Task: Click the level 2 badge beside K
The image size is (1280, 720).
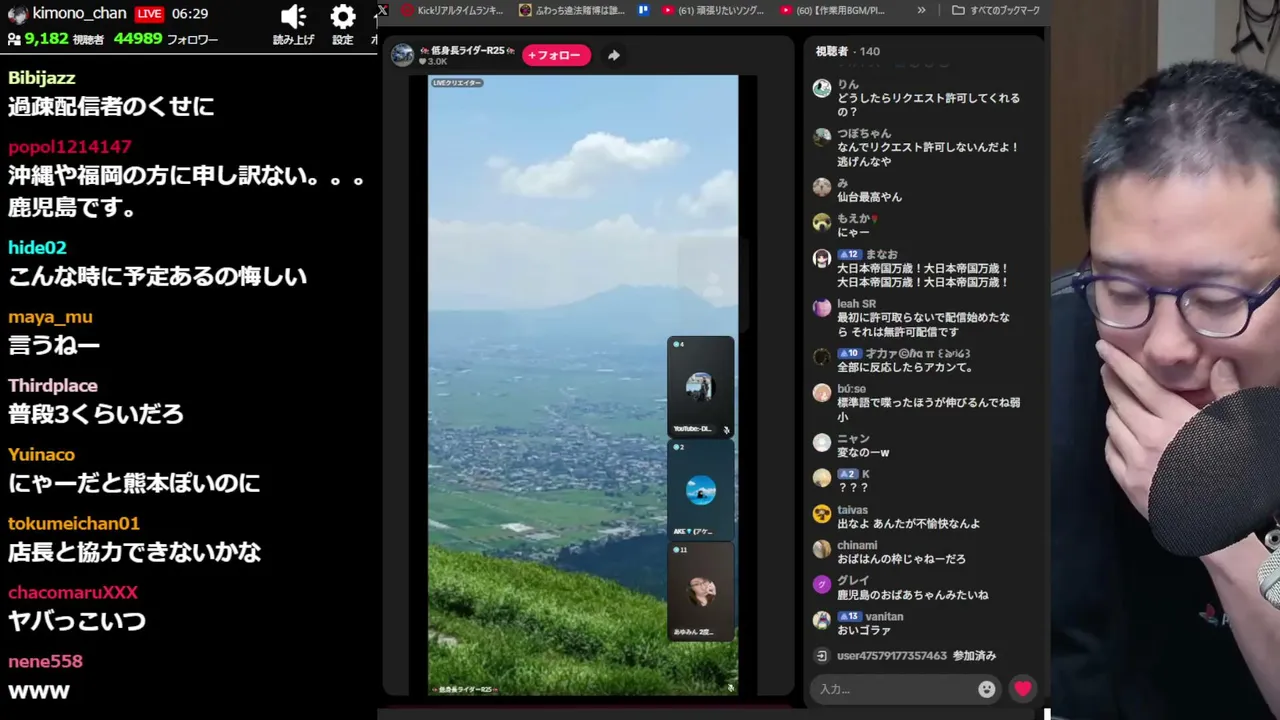Action: click(x=848, y=474)
